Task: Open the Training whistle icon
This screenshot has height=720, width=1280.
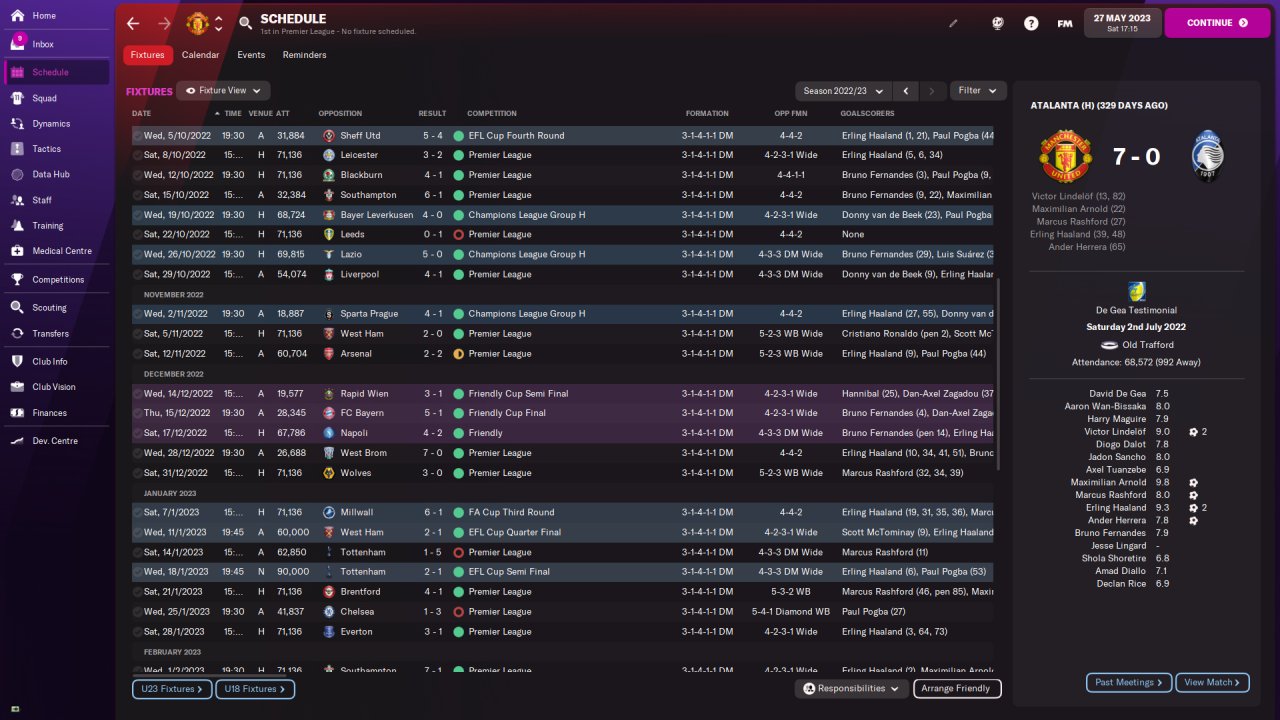Action: 17,226
